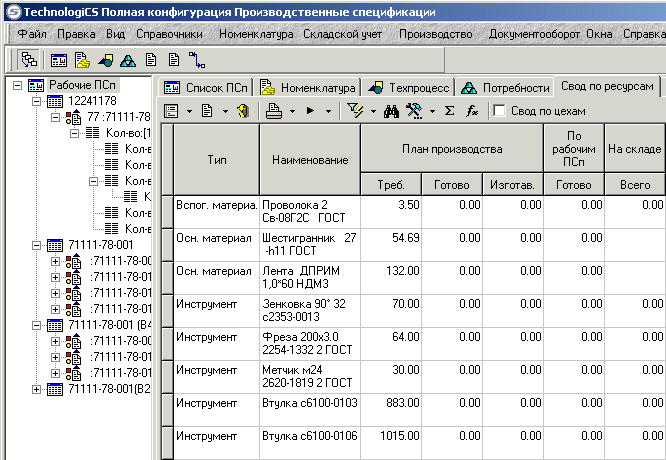Switch to the Потребности tab
Screen dimensions: 666x460
tap(507, 88)
